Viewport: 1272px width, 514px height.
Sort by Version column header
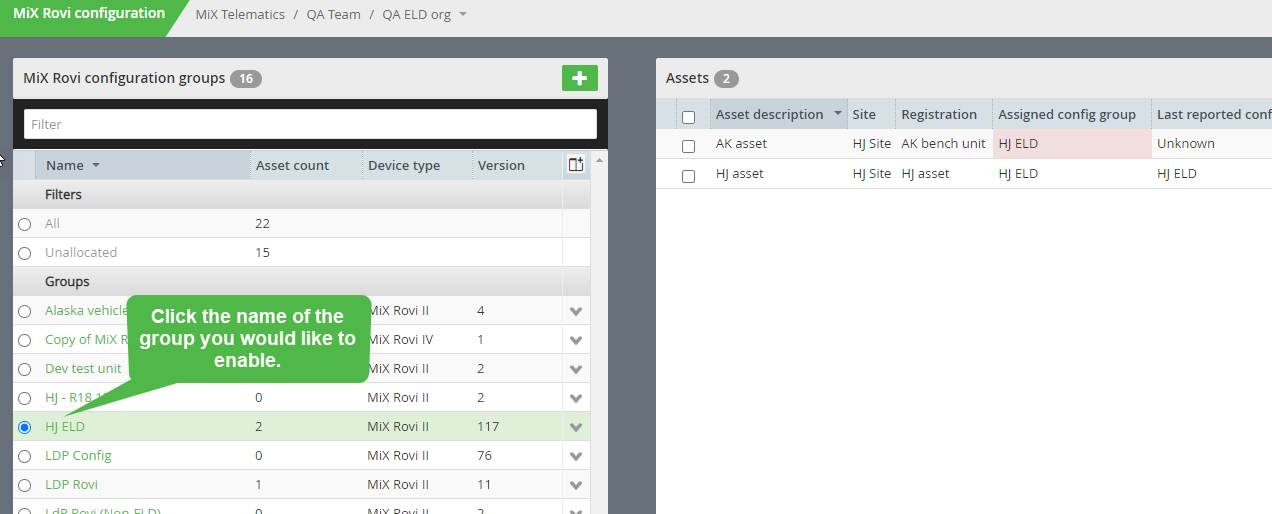501,165
